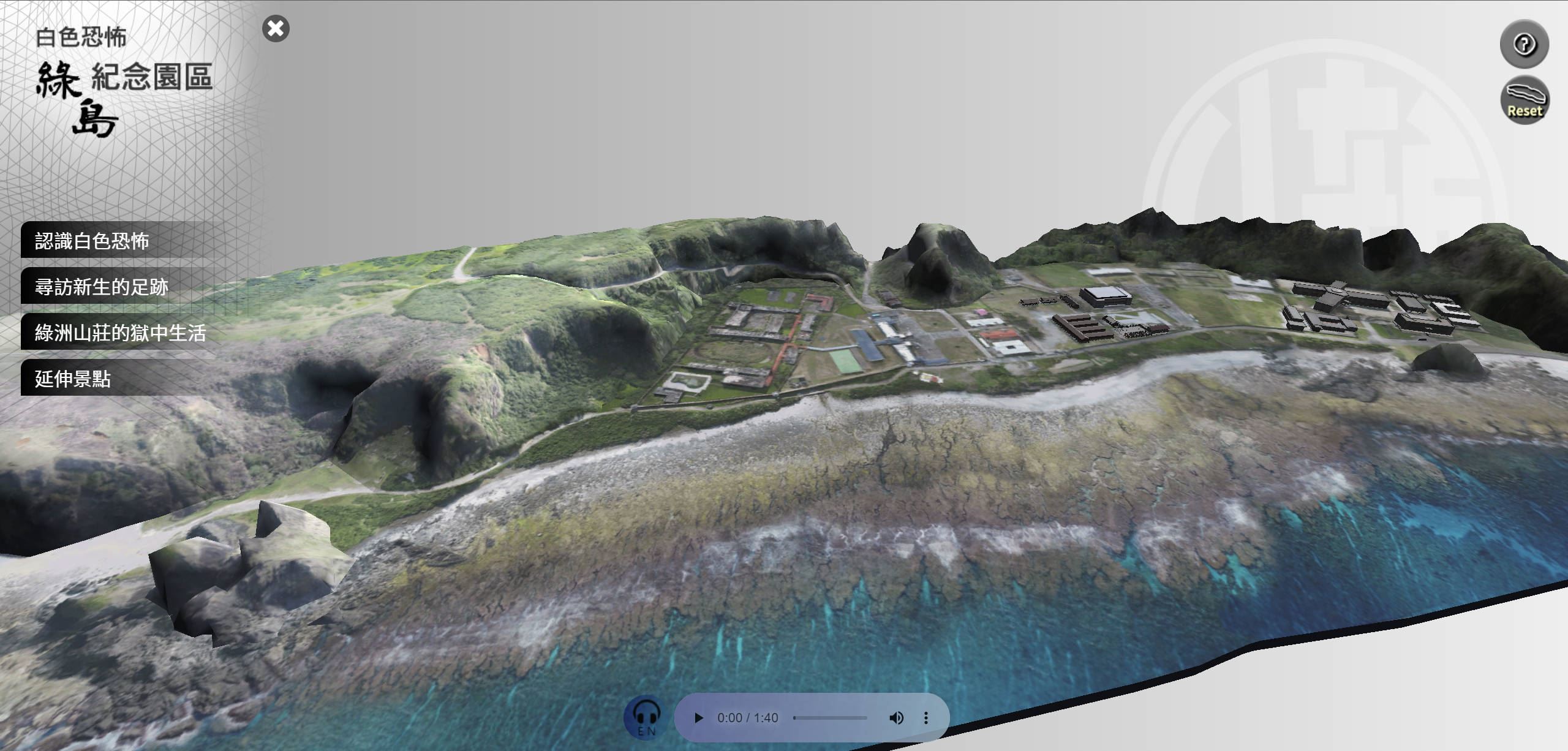Open 尋訪新生的足跡 menu item
Viewport: 1568px width, 751px height.
102,287
